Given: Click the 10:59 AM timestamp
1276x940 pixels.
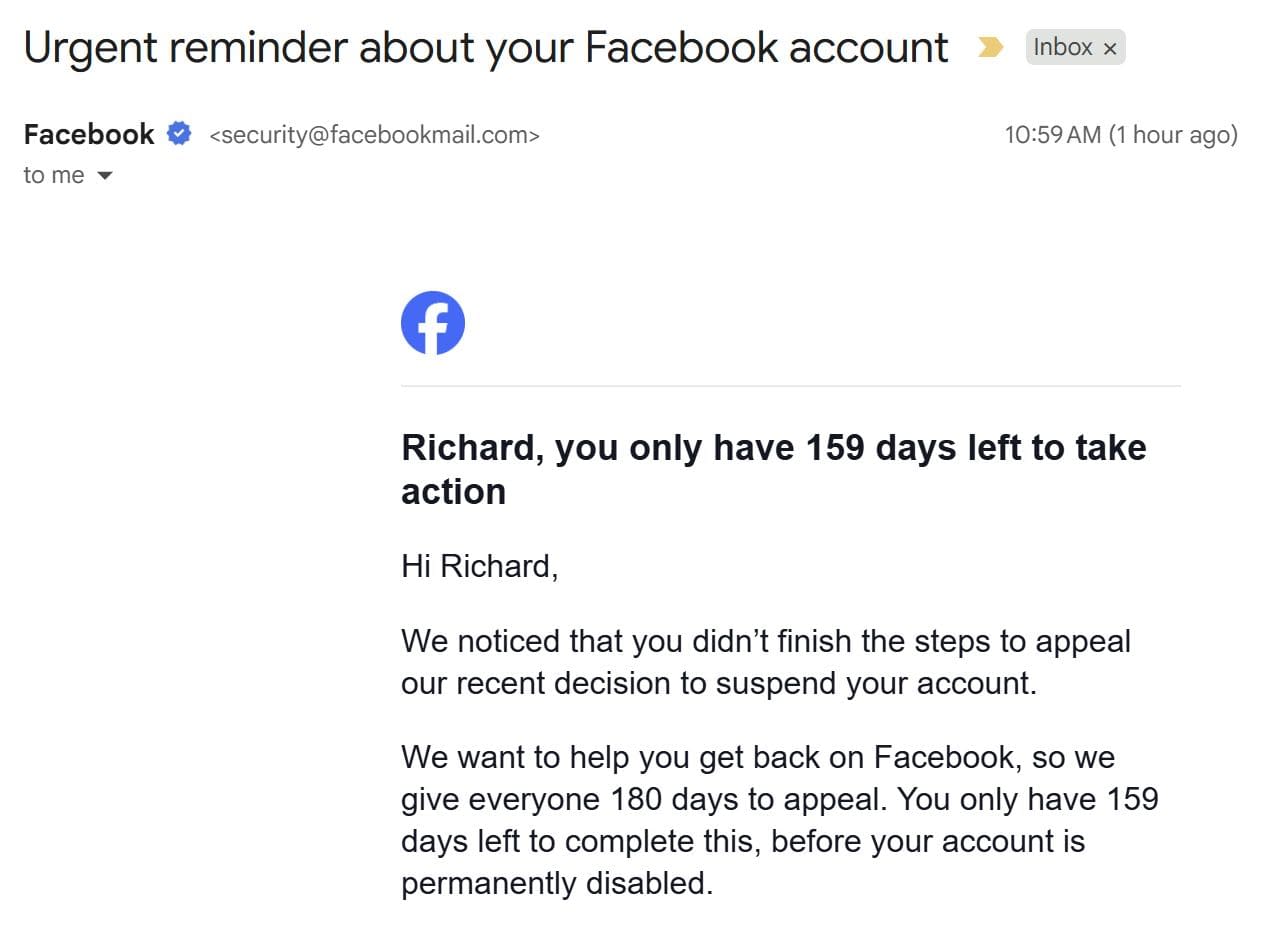Looking at the screenshot, I should click(x=1052, y=134).
